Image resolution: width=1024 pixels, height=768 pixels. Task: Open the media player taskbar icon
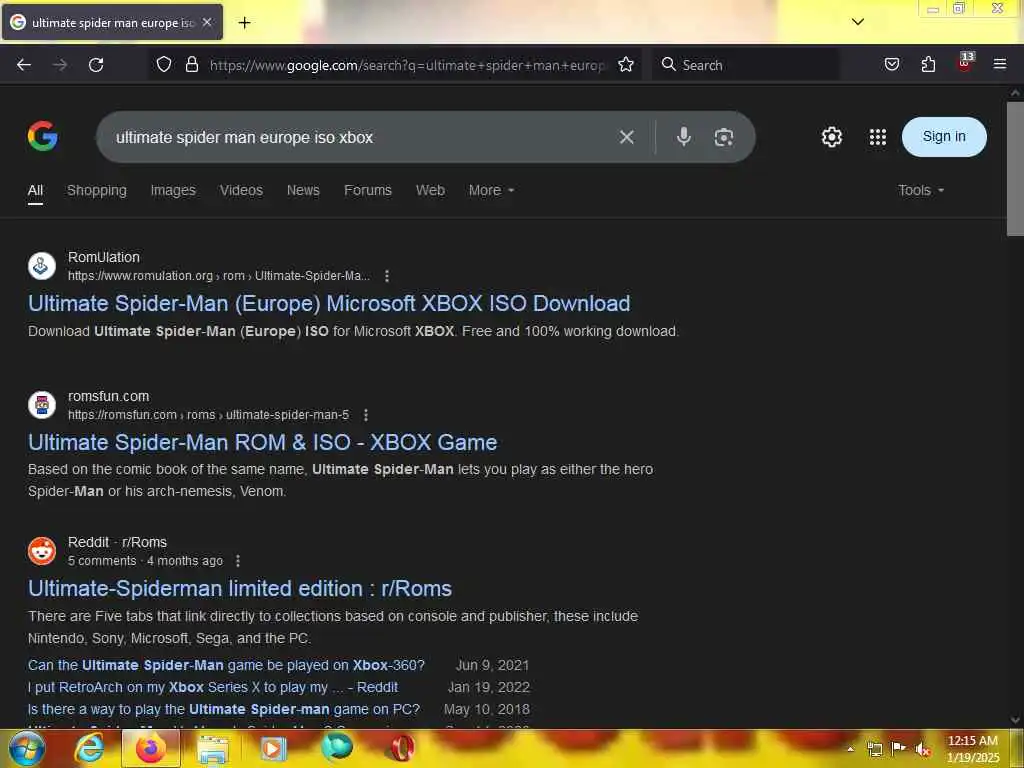pos(274,748)
